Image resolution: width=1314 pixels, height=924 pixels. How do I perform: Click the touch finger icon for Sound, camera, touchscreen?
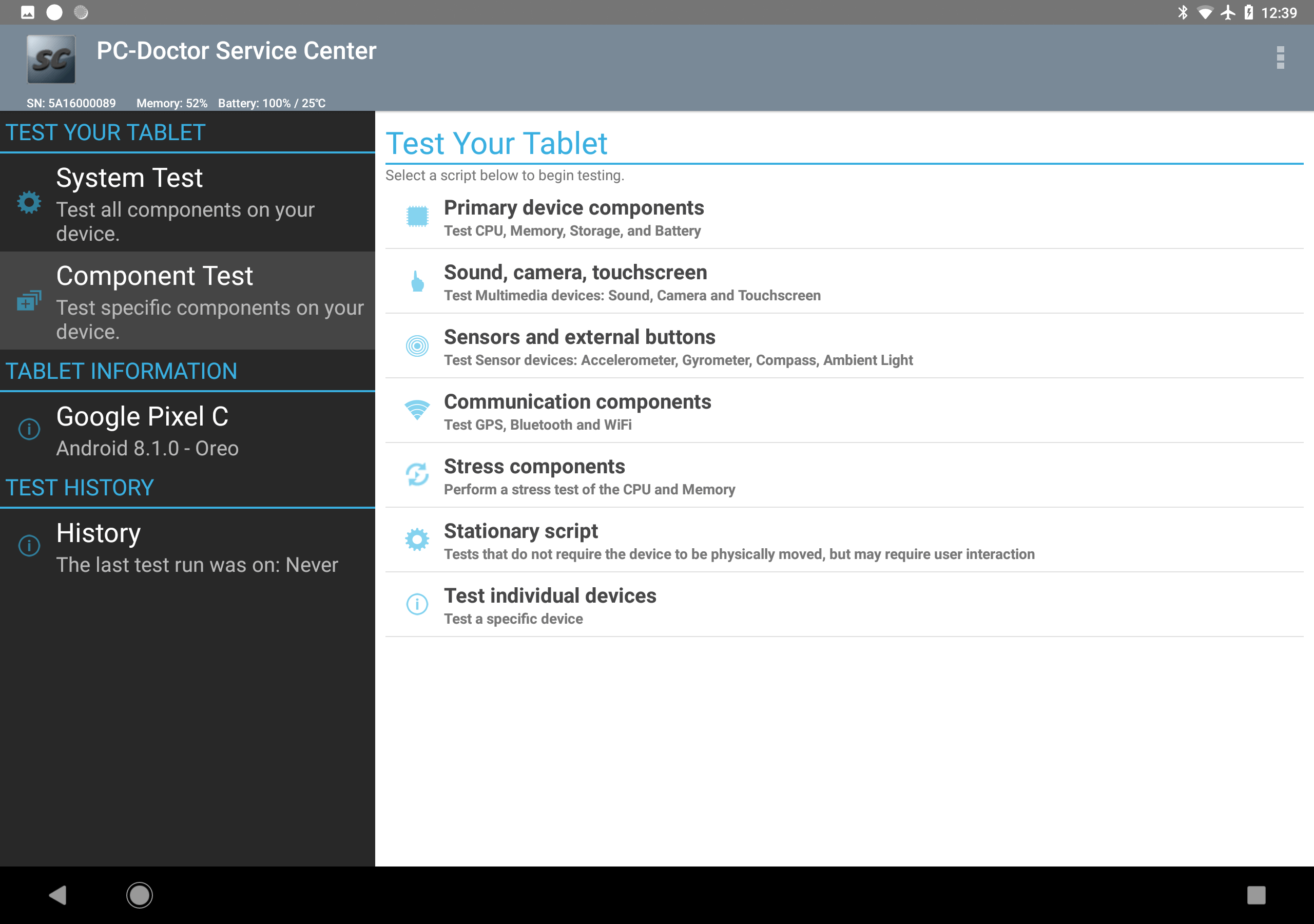pos(417,281)
